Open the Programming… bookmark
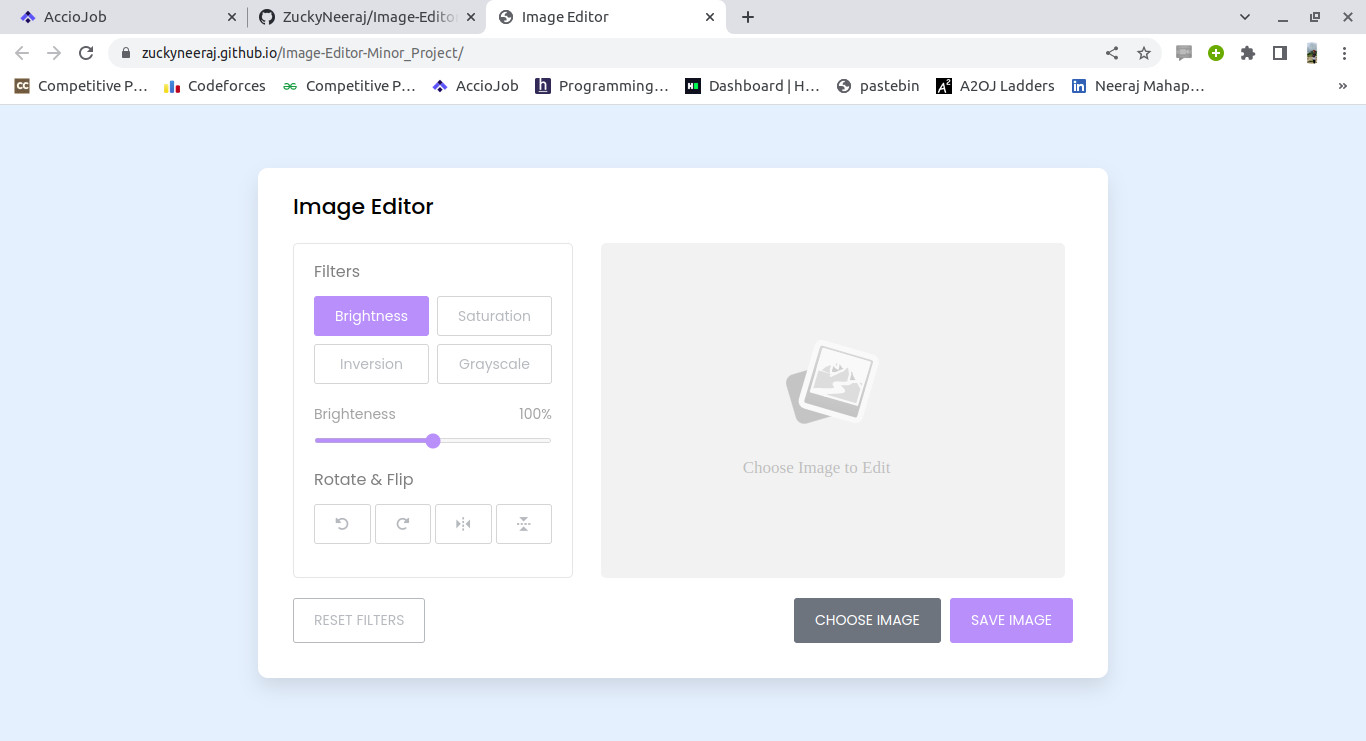The height and width of the screenshot is (741, 1366). click(x=602, y=86)
